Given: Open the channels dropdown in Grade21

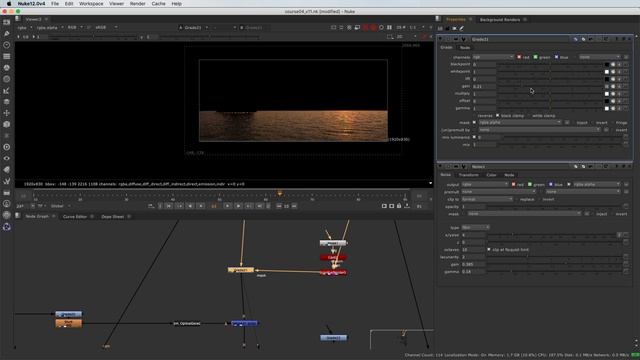Looking at the screenshot, I should (x=493, y=57).
